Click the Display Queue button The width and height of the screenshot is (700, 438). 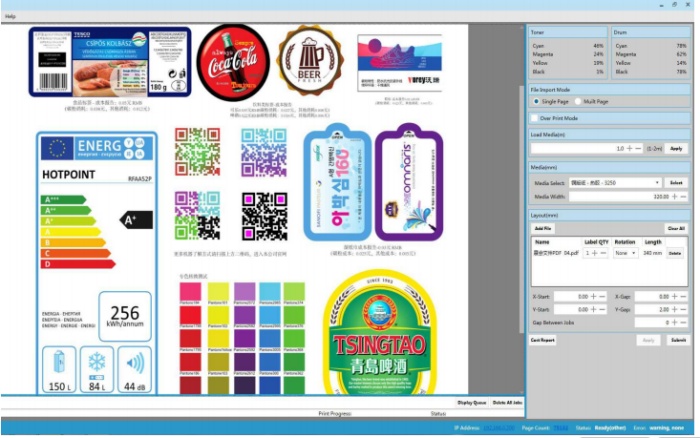click(x=471, y=403)
